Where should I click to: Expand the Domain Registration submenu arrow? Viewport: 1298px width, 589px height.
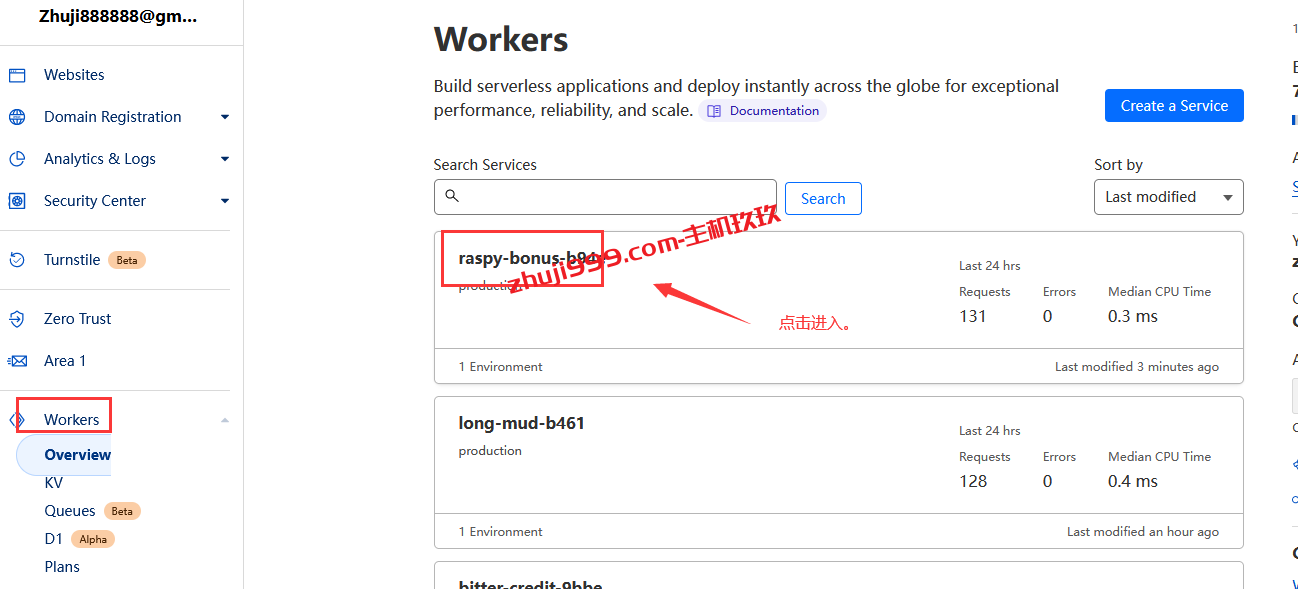(225, 117)
